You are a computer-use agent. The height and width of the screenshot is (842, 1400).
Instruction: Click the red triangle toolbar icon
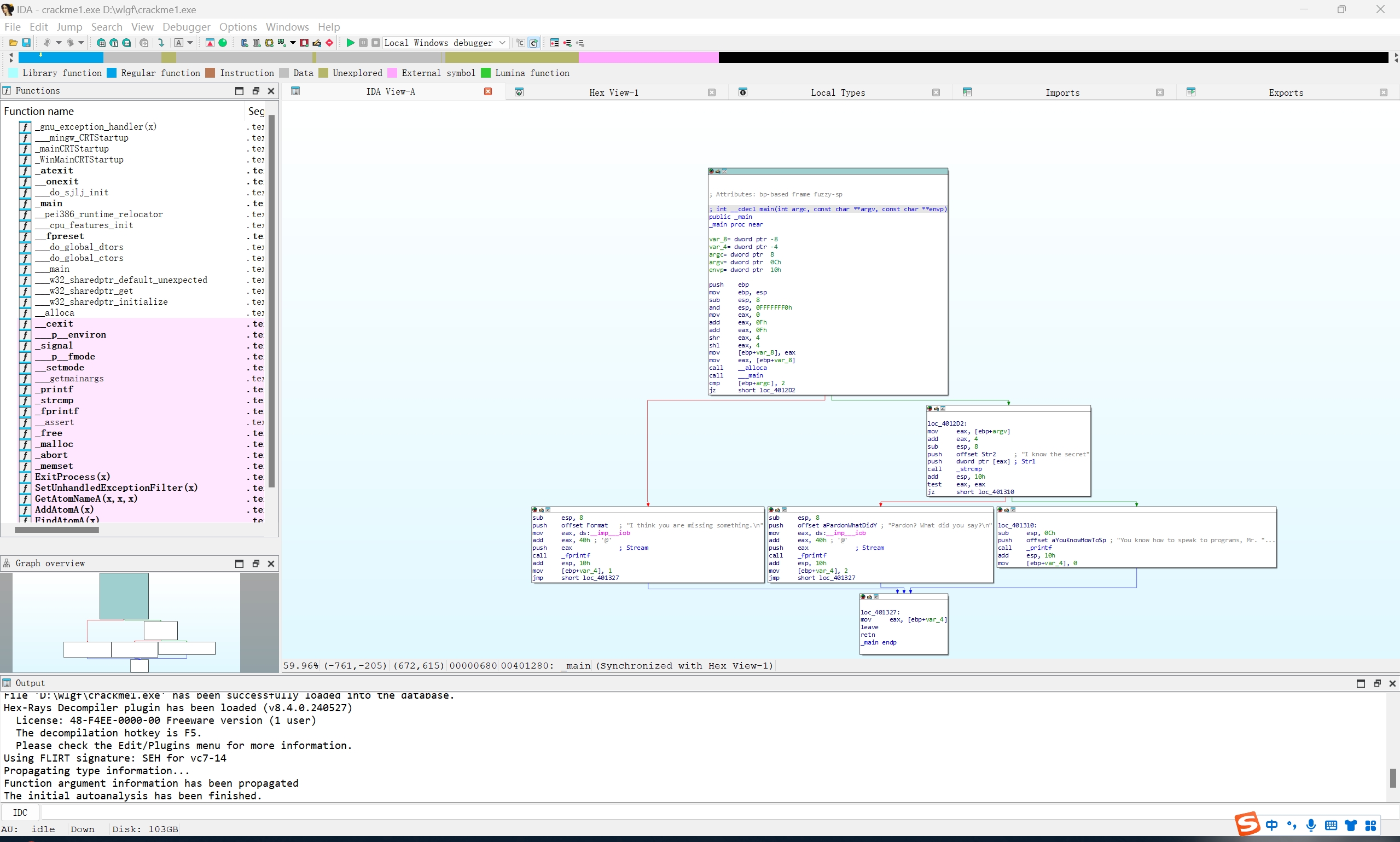(x=210, y=43)
